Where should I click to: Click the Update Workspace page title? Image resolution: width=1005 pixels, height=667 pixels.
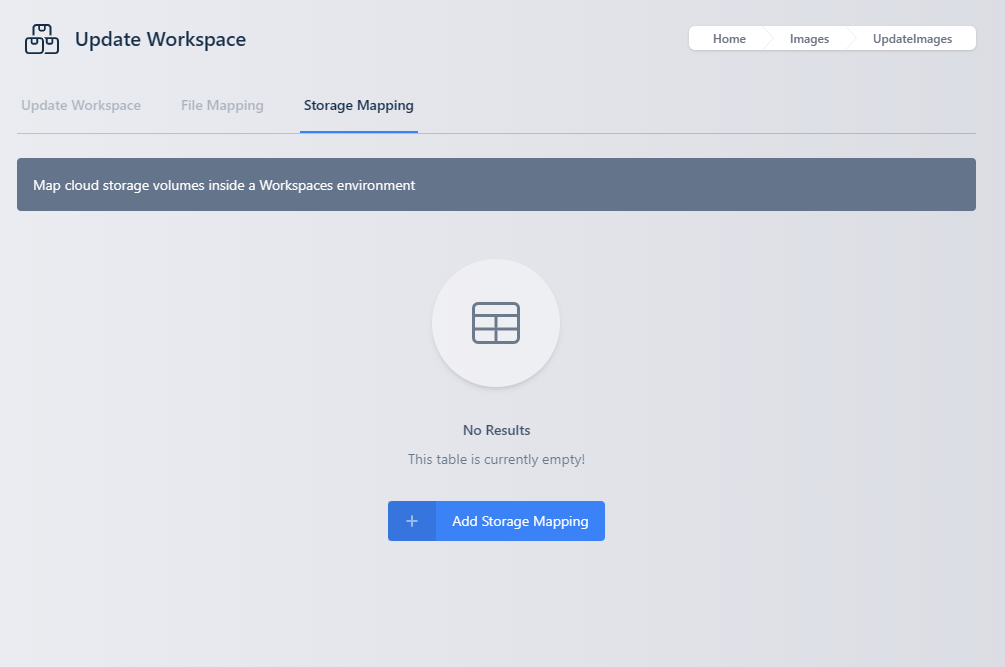160,39
